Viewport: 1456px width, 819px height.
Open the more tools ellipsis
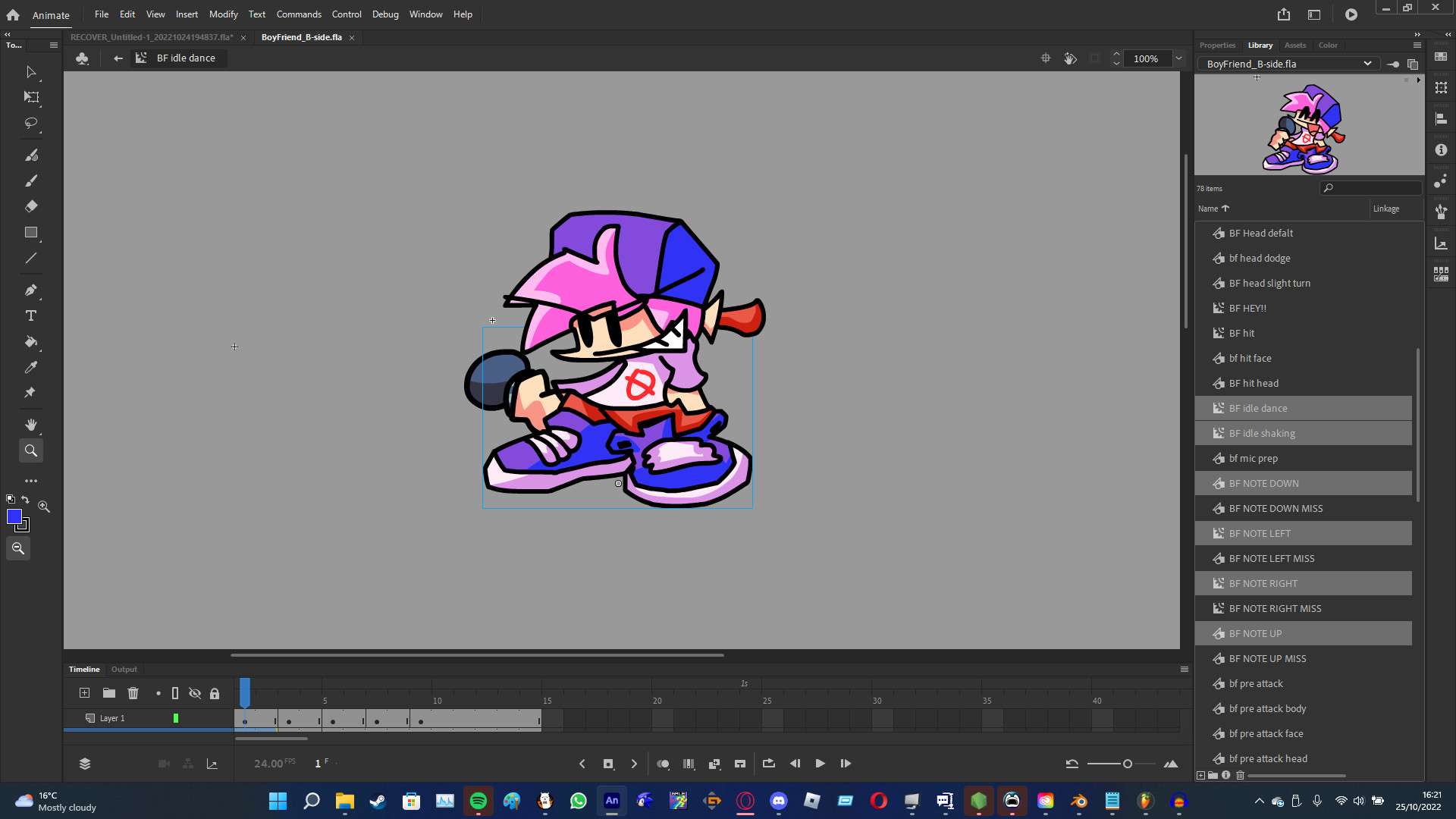point(31,481)
